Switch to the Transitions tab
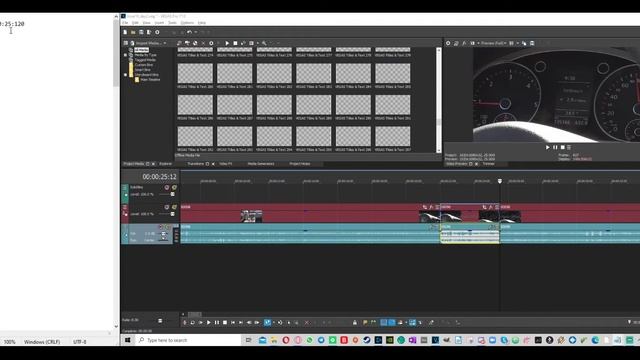The height and width of the screenshot is (360, 640). (195, 164)
